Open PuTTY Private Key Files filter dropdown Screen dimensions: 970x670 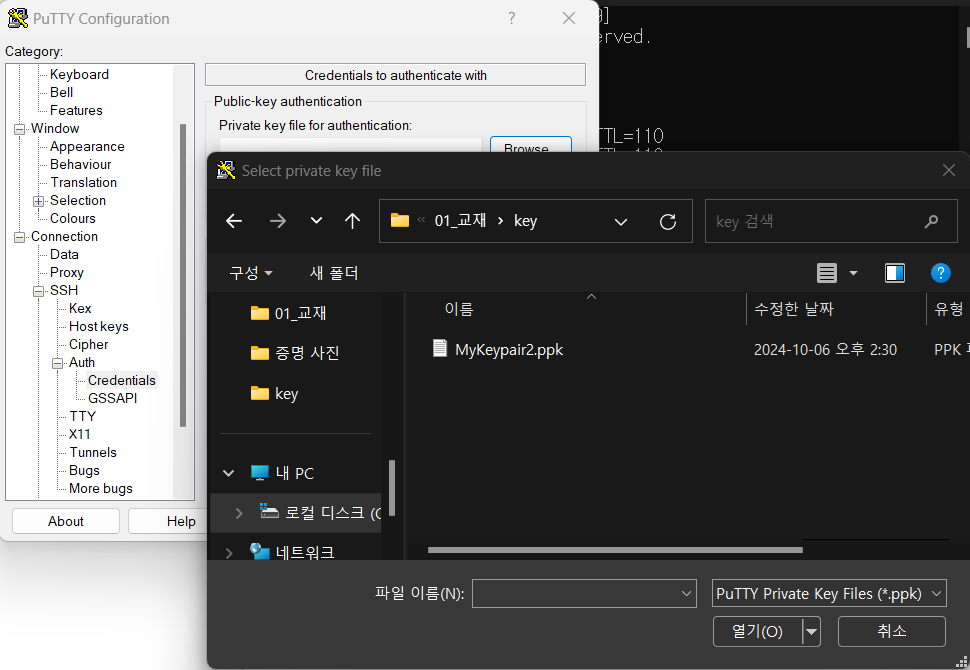point(829,593)
